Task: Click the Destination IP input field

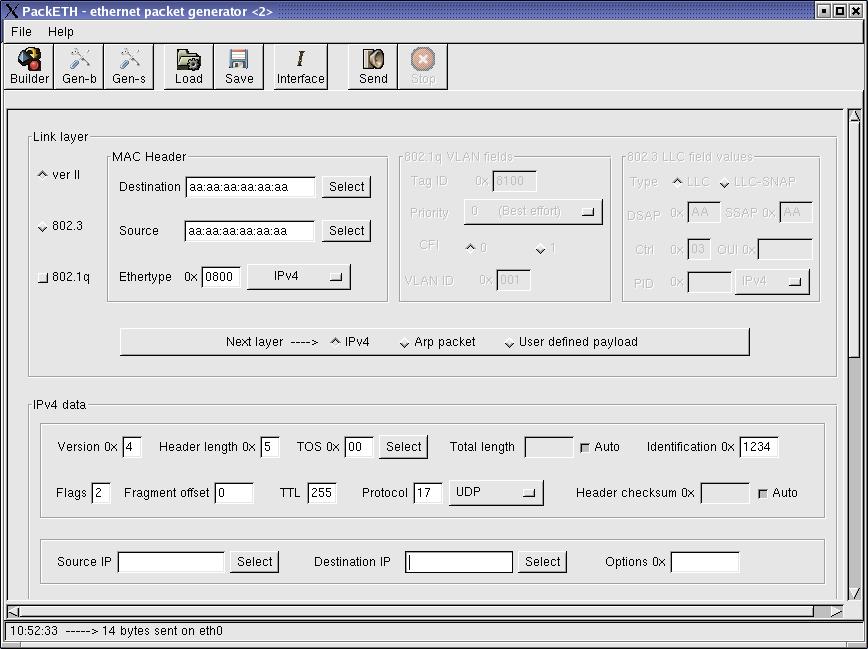Action: (459, 562)
